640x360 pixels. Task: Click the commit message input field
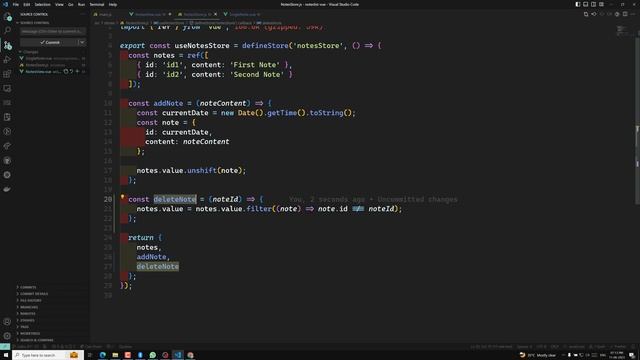53,31
